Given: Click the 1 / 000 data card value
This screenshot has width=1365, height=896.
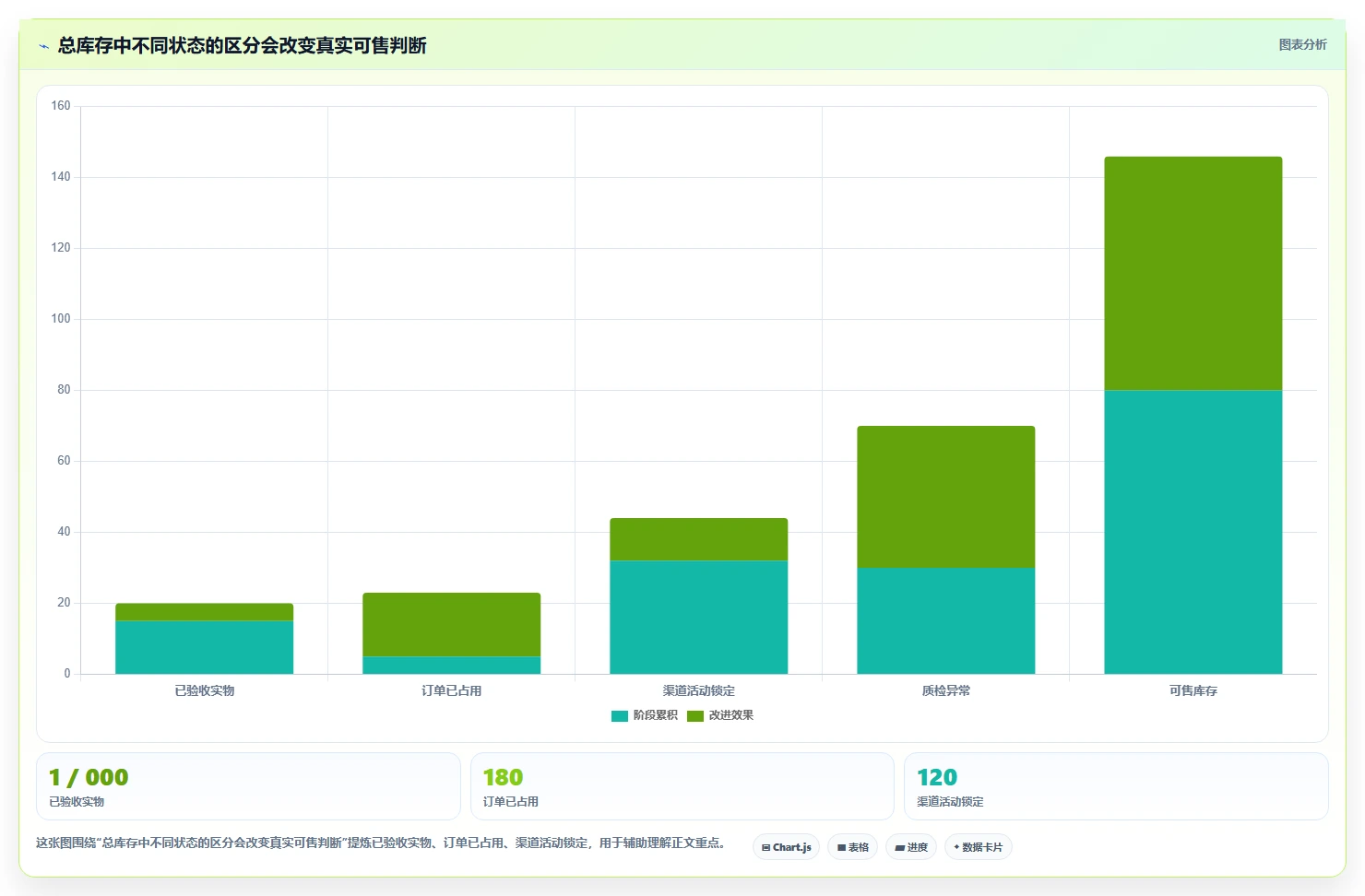Looking at the screenshot, I should [x=89, y=778].
